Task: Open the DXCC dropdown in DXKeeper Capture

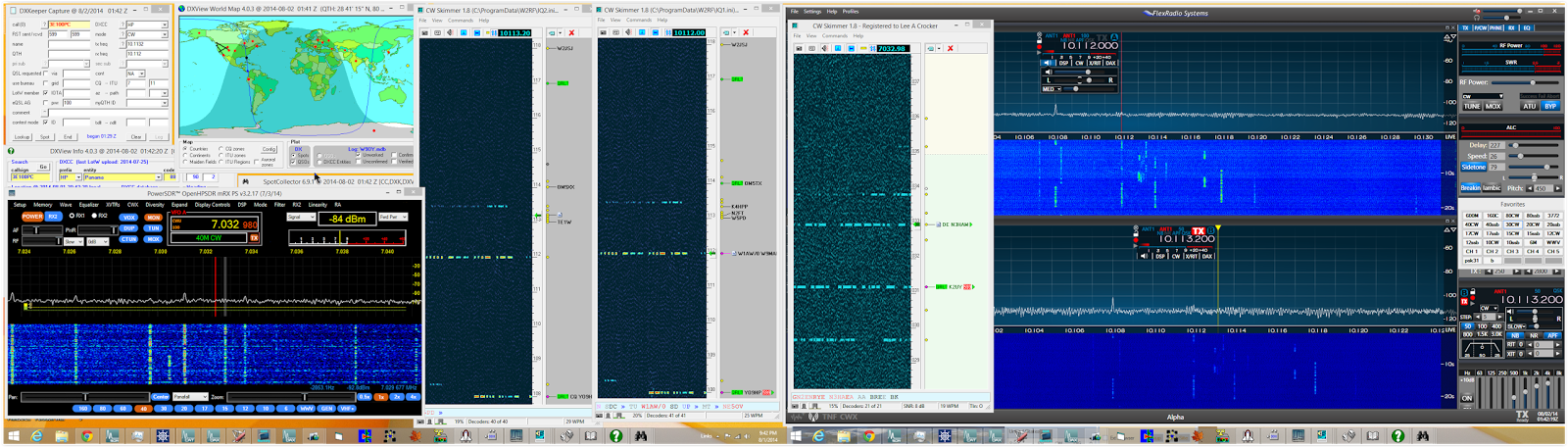Action: pyautogui.click(x=147, y=25)
